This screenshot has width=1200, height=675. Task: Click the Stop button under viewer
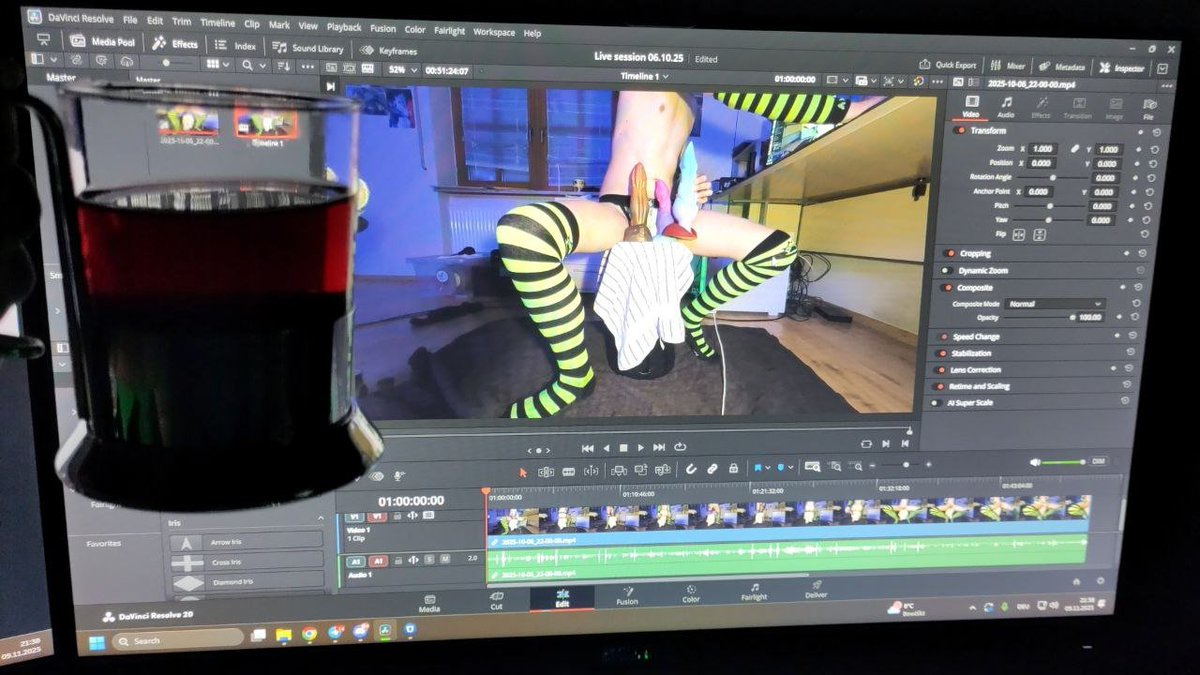click(623, 447)
